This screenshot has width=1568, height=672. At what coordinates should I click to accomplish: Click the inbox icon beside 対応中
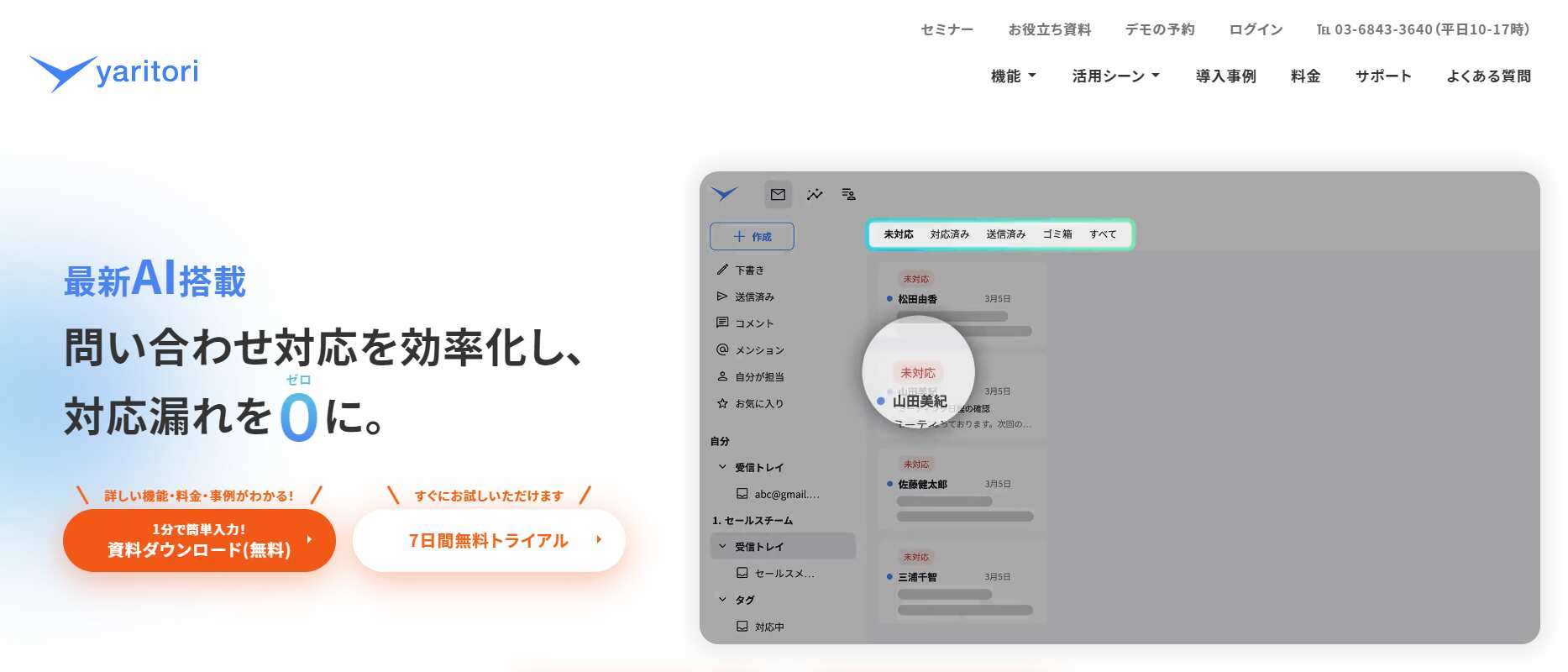[x=742, y=626]
